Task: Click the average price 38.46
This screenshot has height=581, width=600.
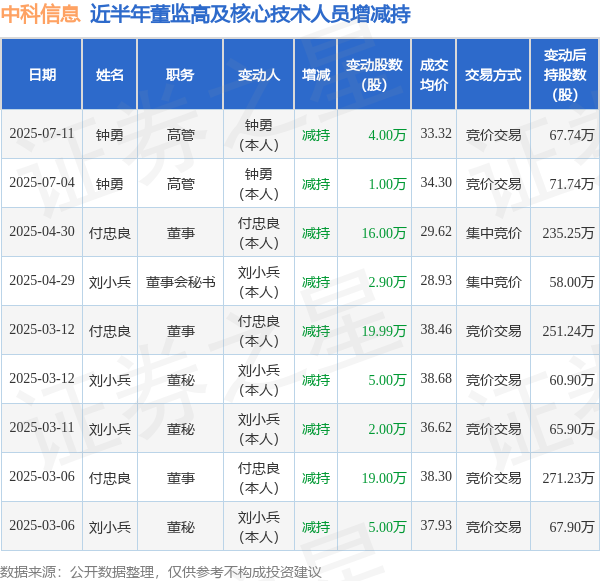Action: click(x=436, y=330)
